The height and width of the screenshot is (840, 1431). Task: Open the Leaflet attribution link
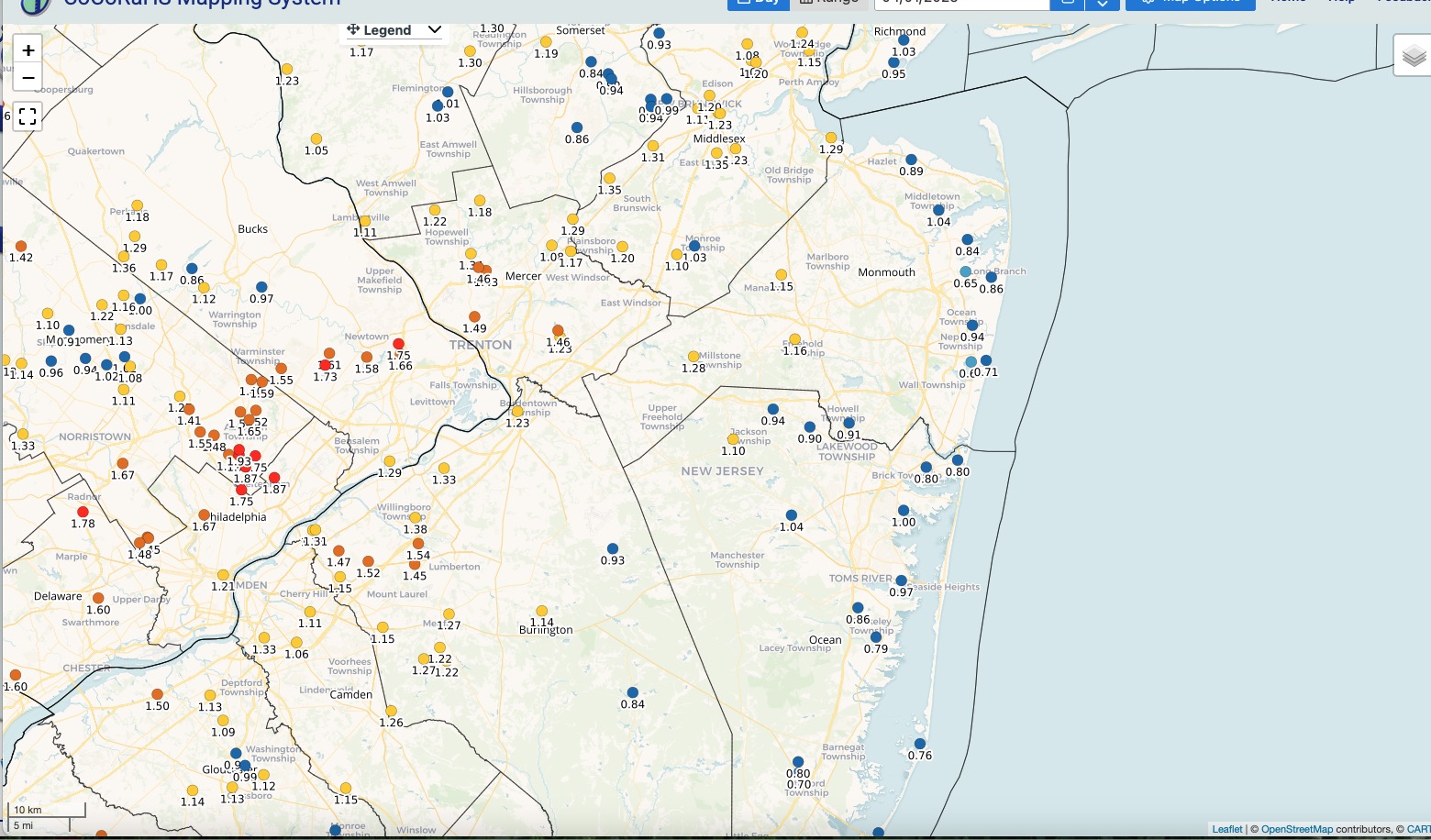[x=1227, y=829]
